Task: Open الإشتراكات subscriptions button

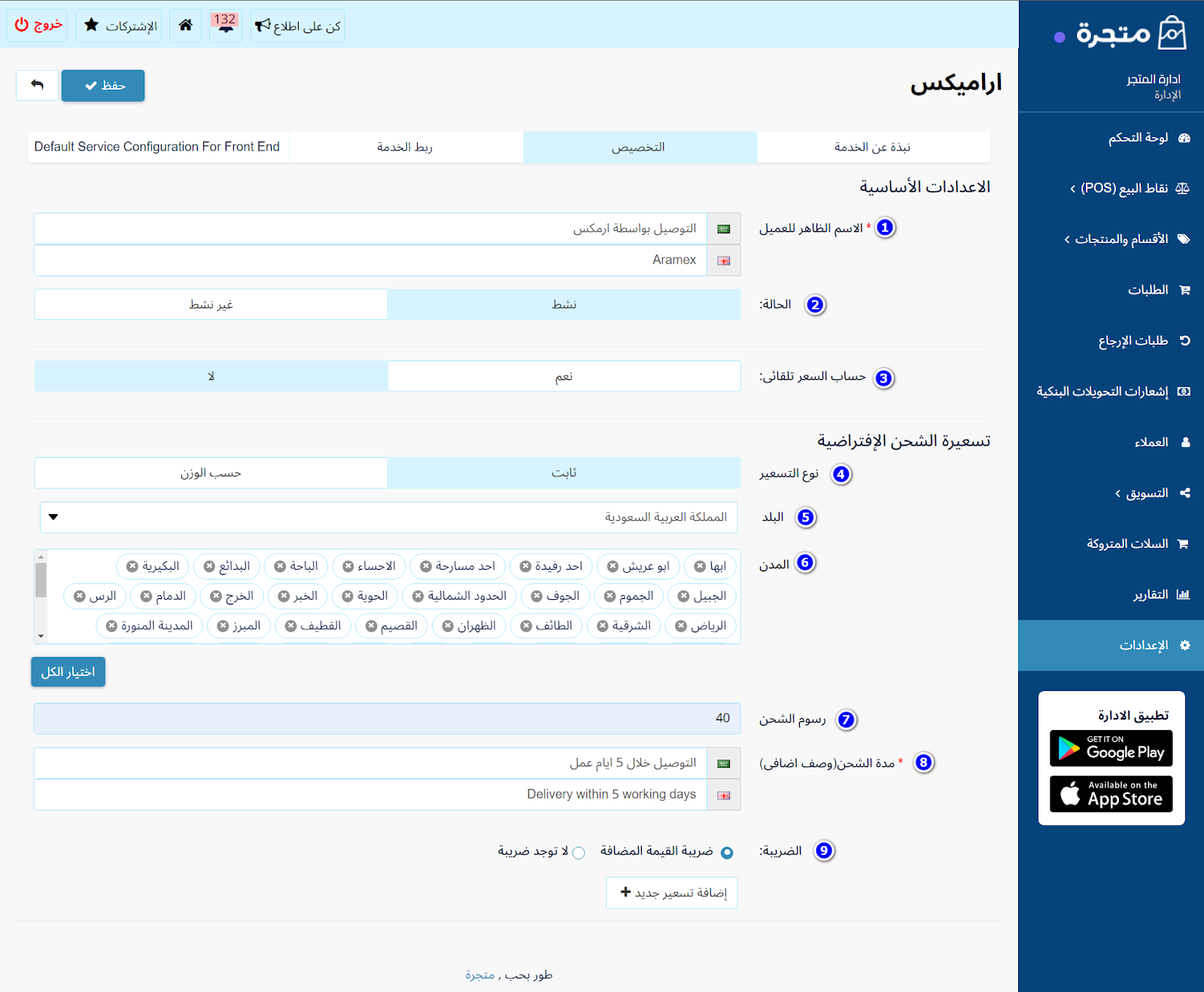Action: click(x=119, y=26)
